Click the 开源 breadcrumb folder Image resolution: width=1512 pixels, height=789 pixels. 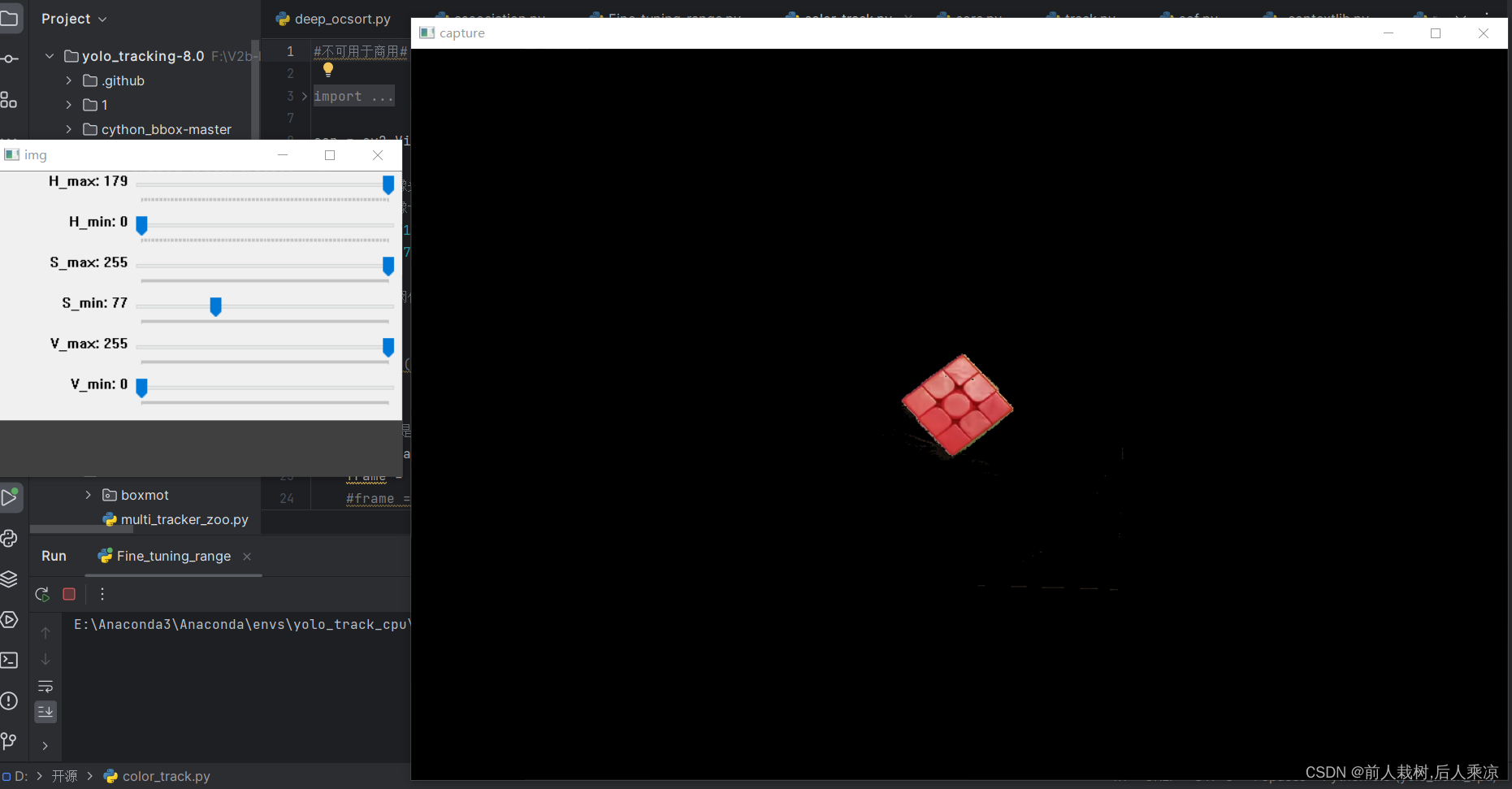64,776
